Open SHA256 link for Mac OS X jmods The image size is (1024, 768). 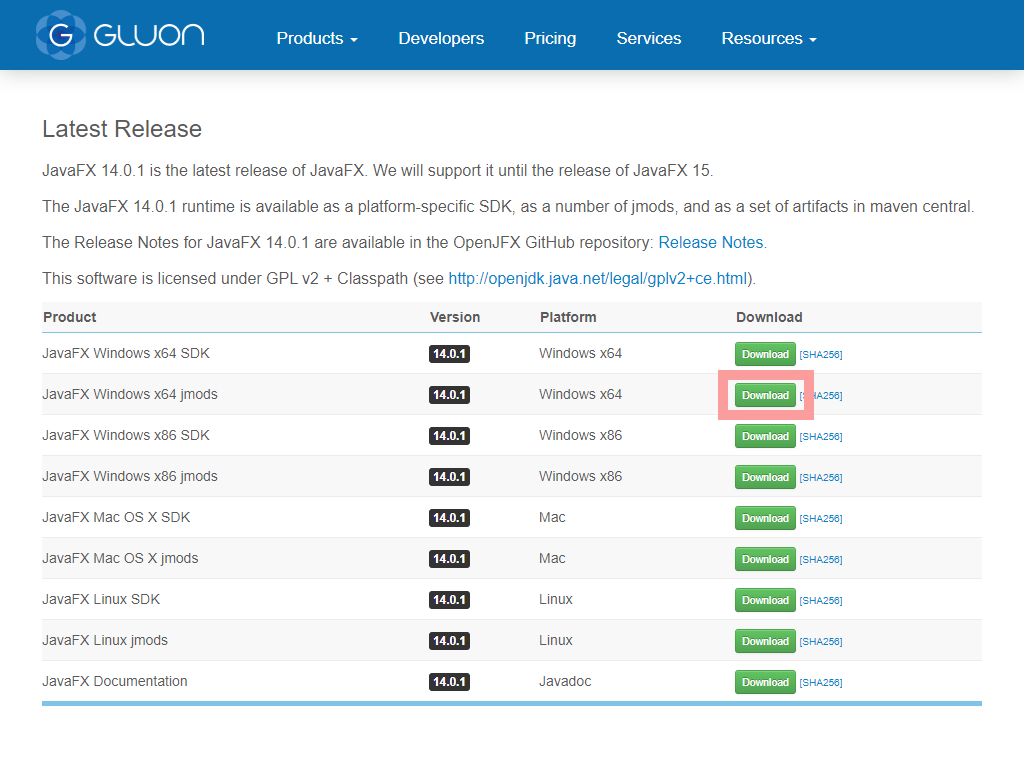pyautogui.click(x=821, y=560)
